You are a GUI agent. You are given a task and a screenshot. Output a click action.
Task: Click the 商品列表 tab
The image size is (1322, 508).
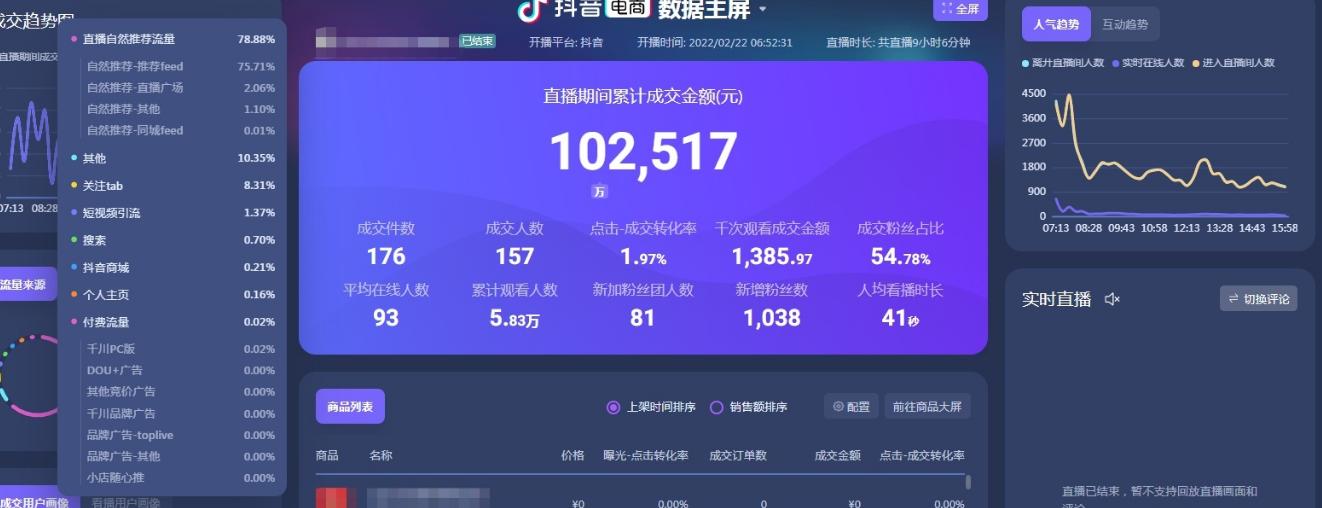click(x=349, y=406)
